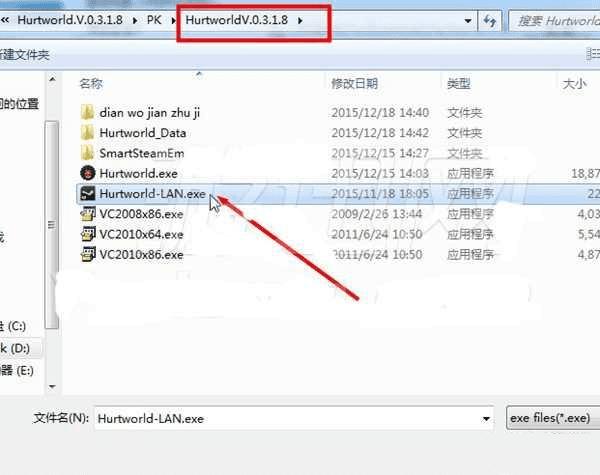600x475 pixels.
Task: Select the VC2008x86.exe installer icon
Action: (88, 214)
